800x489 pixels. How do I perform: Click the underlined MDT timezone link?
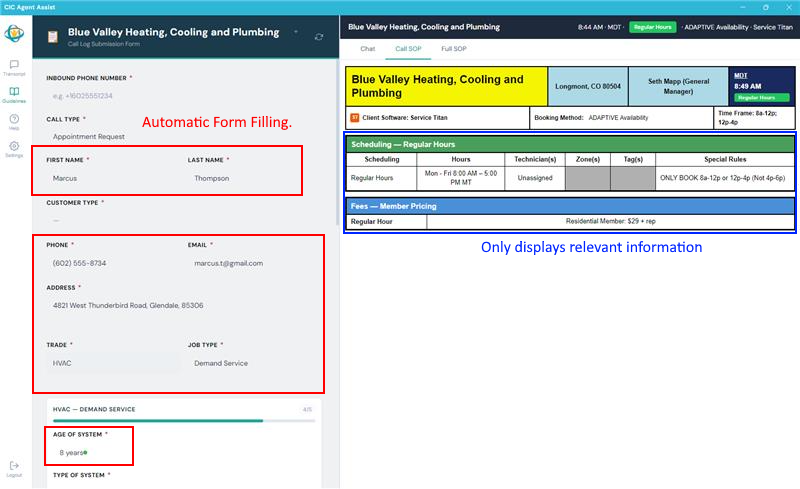[x=740, y=76]
